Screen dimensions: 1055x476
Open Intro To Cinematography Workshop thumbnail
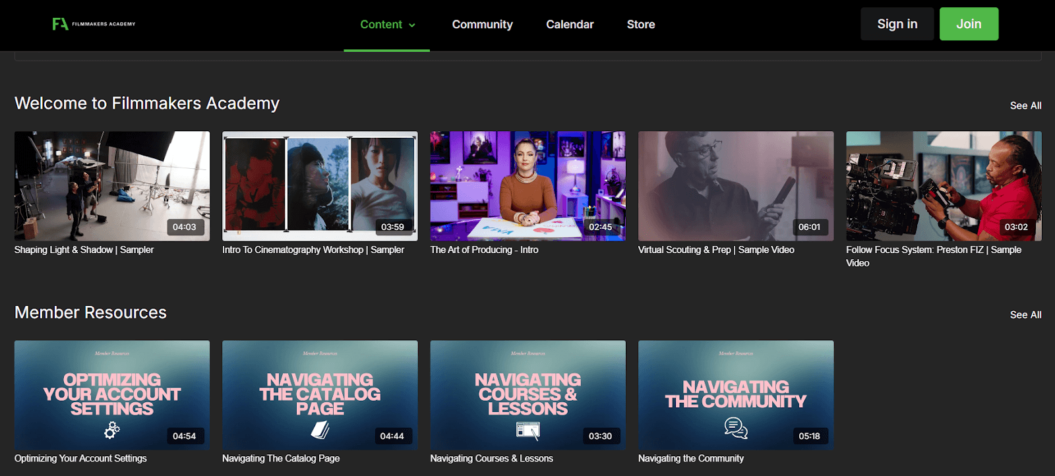(x=320, y=186)
